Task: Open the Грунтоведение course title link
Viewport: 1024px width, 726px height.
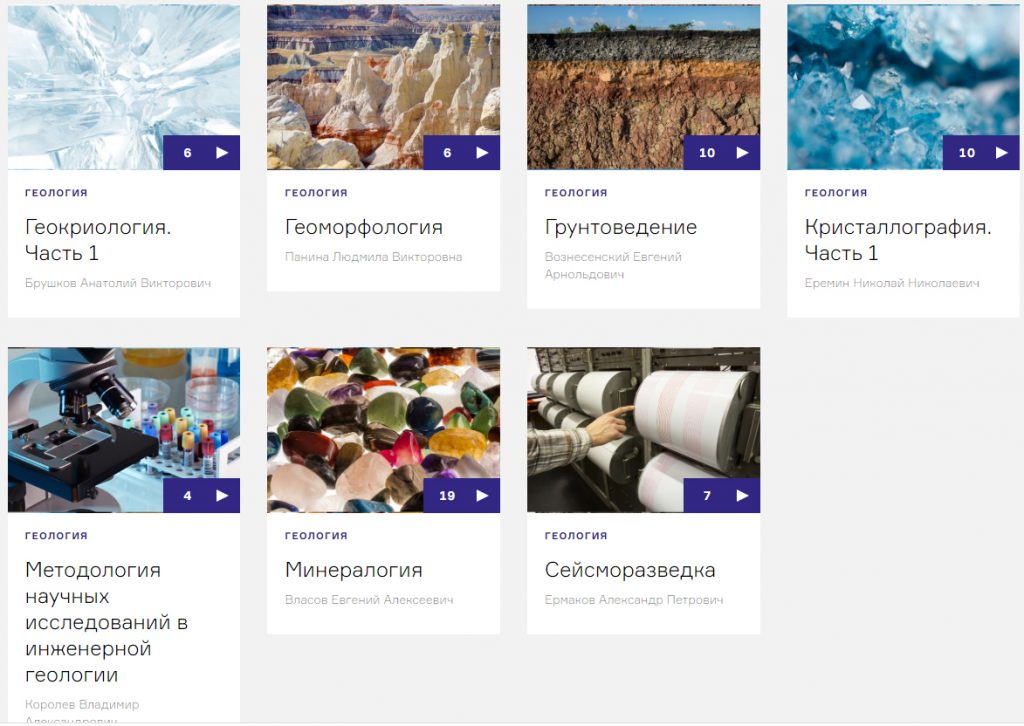Action: click(x=621, y=227)
